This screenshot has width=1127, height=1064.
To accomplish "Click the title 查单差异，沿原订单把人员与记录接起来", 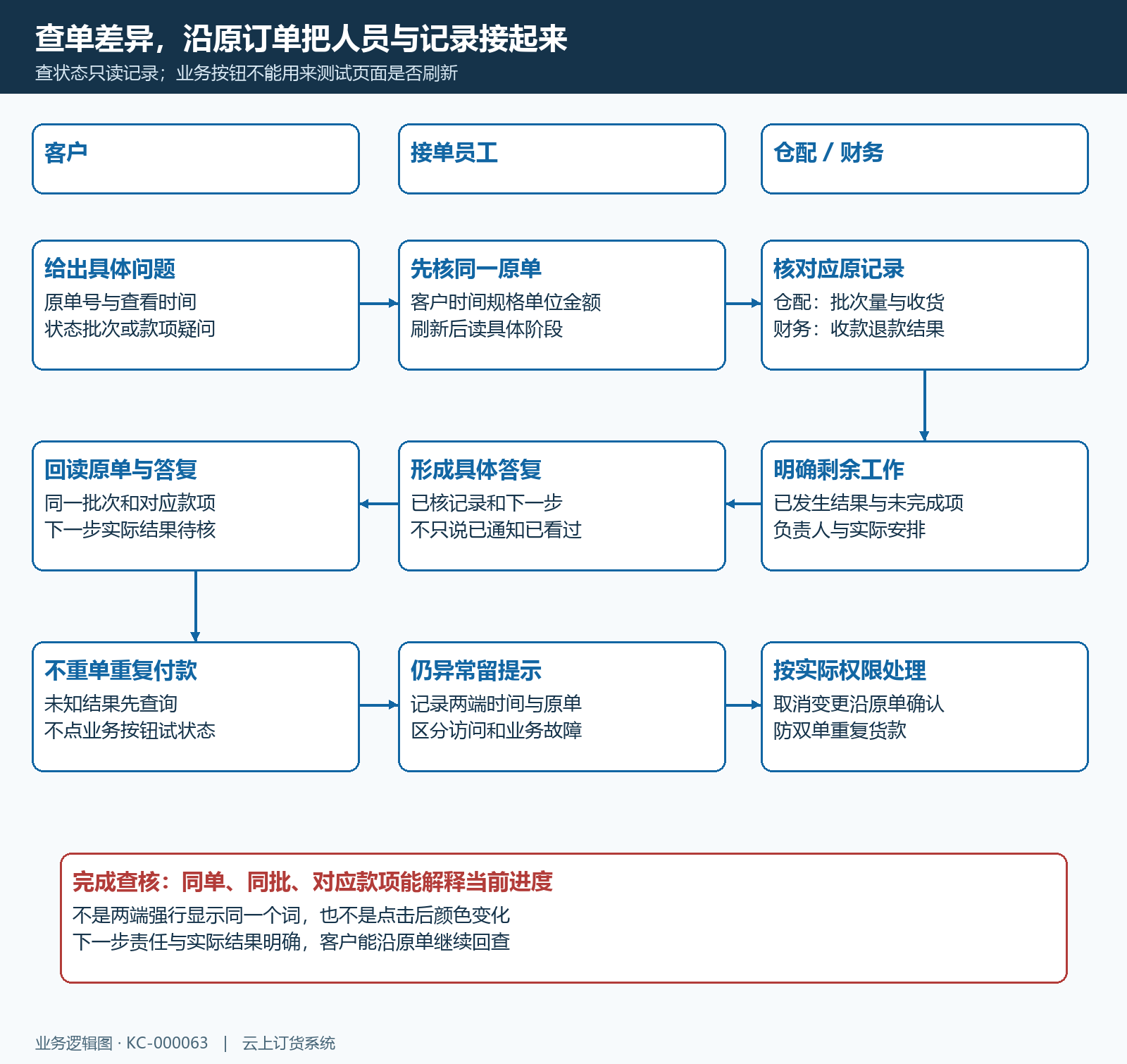I will click(301, 39).
